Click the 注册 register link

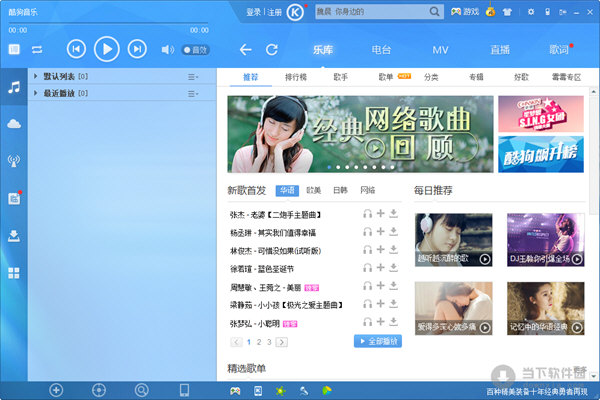[274, 12]
